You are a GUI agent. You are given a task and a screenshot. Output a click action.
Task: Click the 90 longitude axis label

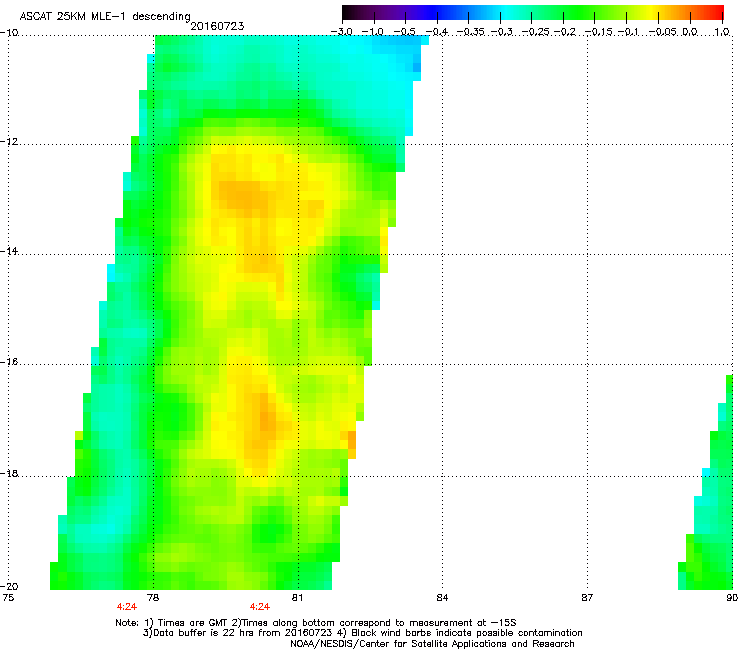pos(732,598)
